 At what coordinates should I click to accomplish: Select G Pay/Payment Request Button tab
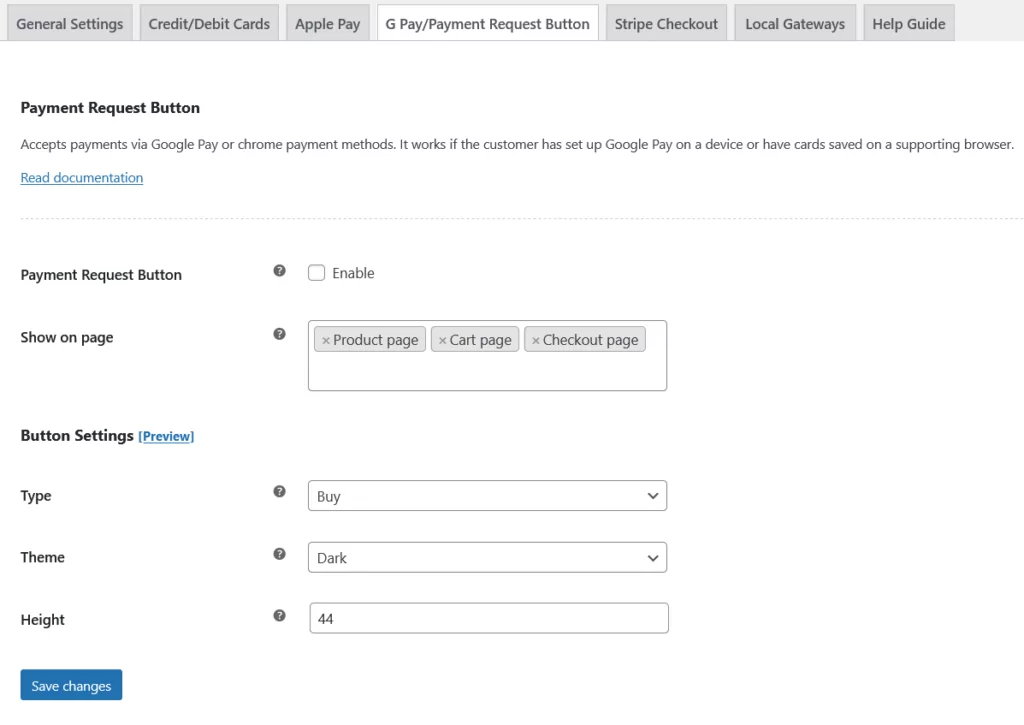(x=487, y=24)
